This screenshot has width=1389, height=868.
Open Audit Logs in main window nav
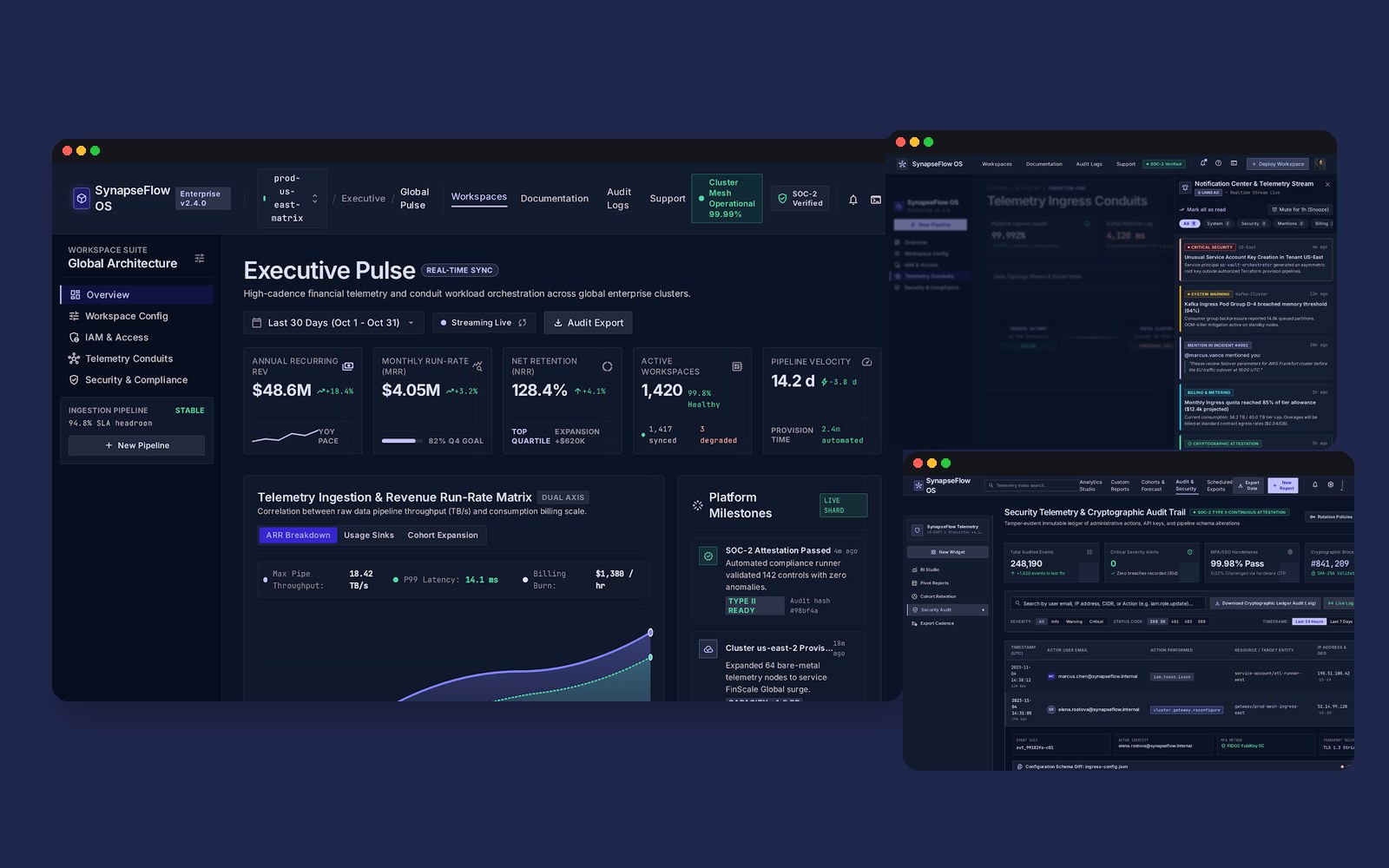coord(619,199)
